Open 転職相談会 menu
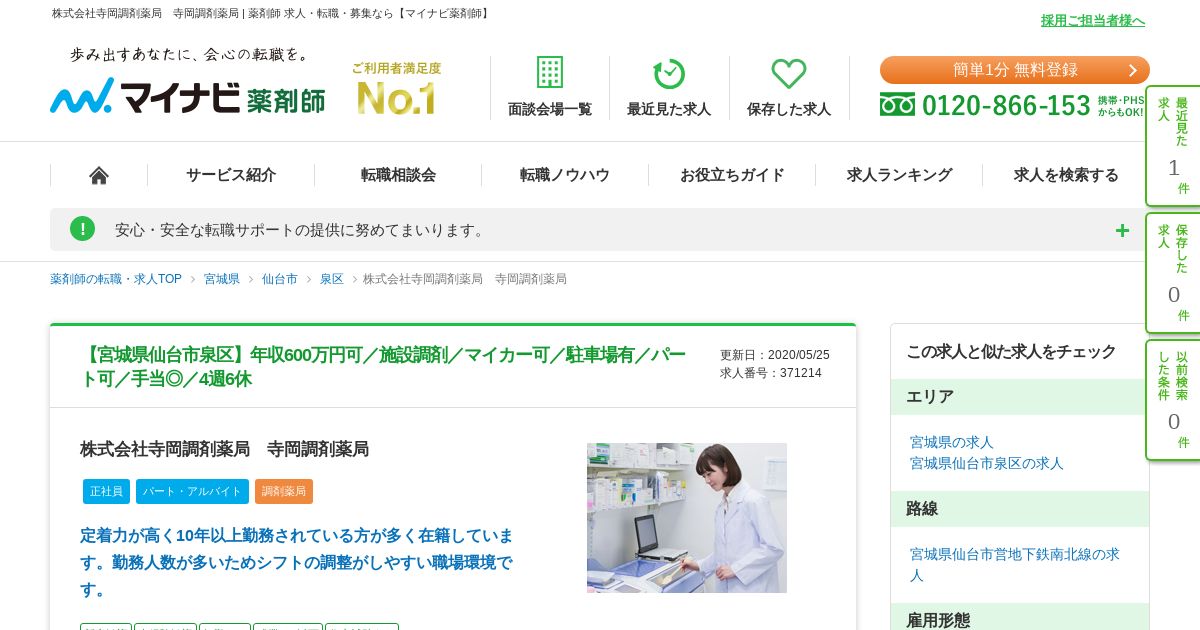This screenshot has width=1200, height=630. point(398,175)
